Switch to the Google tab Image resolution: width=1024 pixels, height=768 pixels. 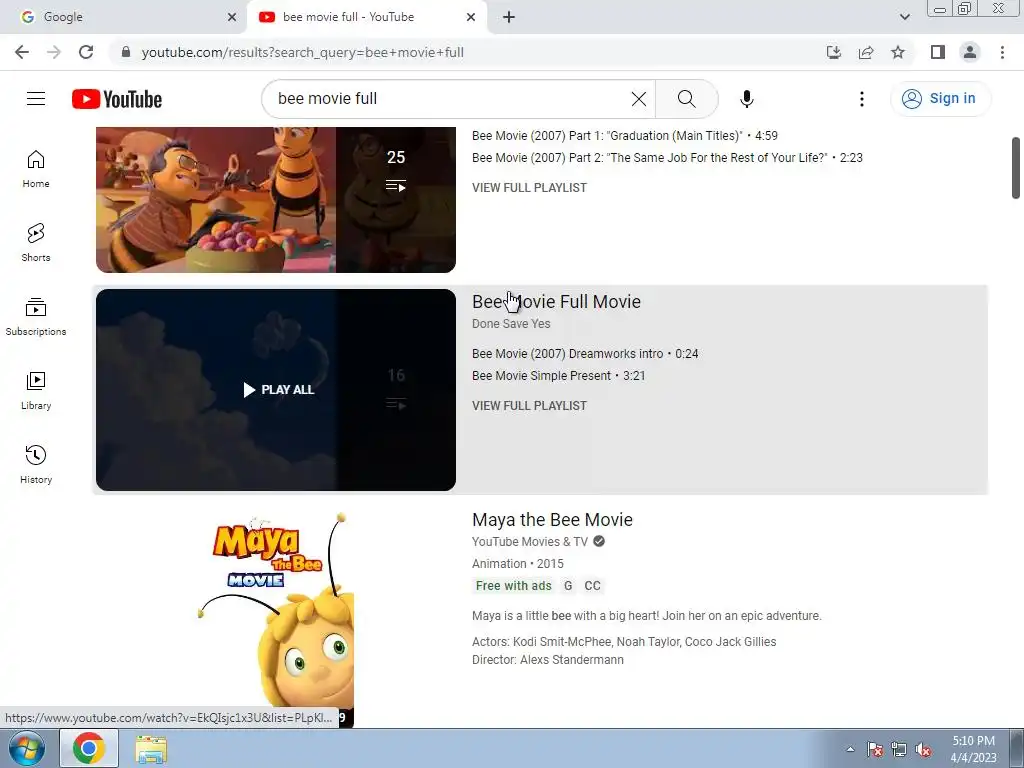click(x=122, y=17)
